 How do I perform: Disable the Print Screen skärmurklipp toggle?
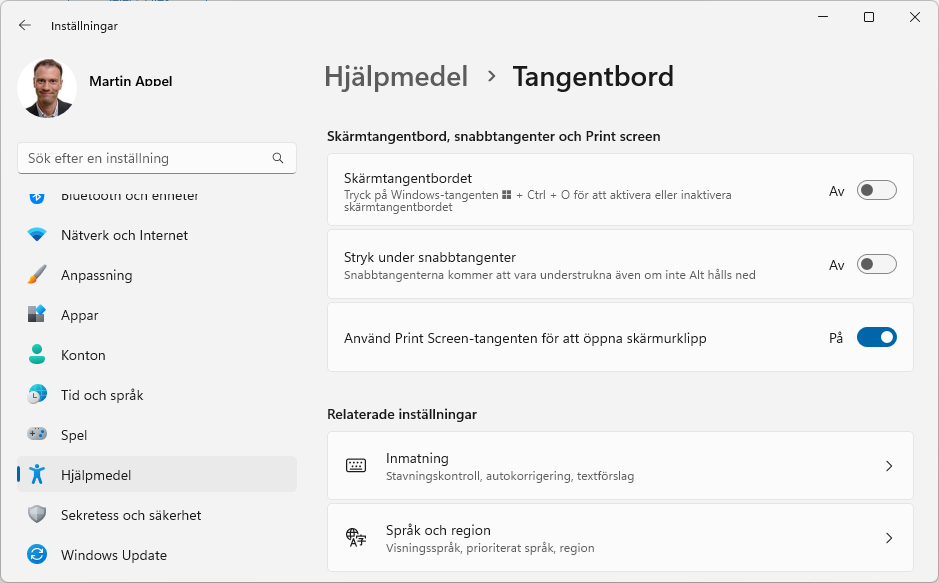click(x=876, y=338)
